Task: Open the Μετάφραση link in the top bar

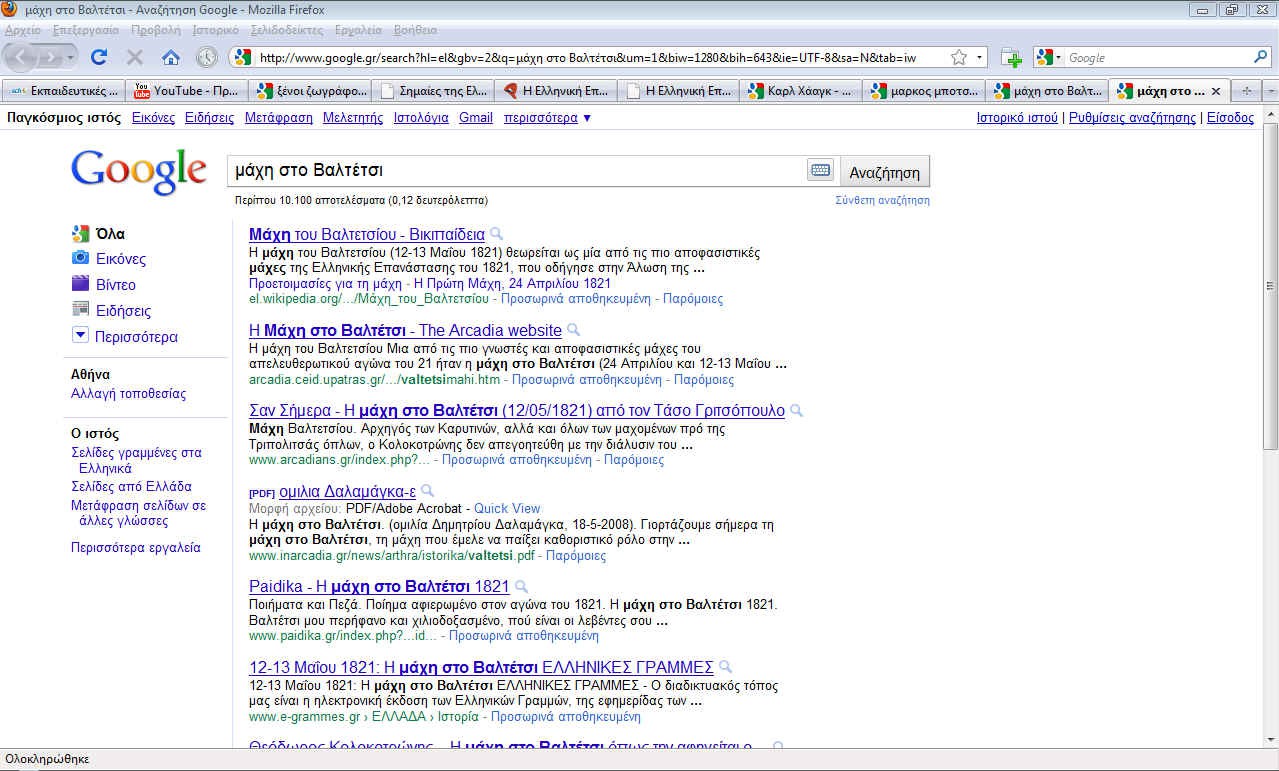Action: coord(278,118)
